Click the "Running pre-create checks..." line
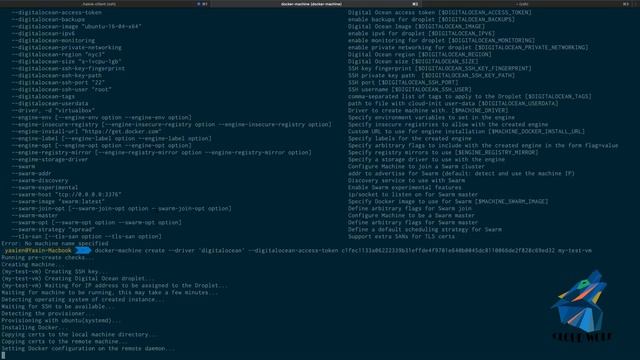 pyautogui.click(x=48, y=258)
